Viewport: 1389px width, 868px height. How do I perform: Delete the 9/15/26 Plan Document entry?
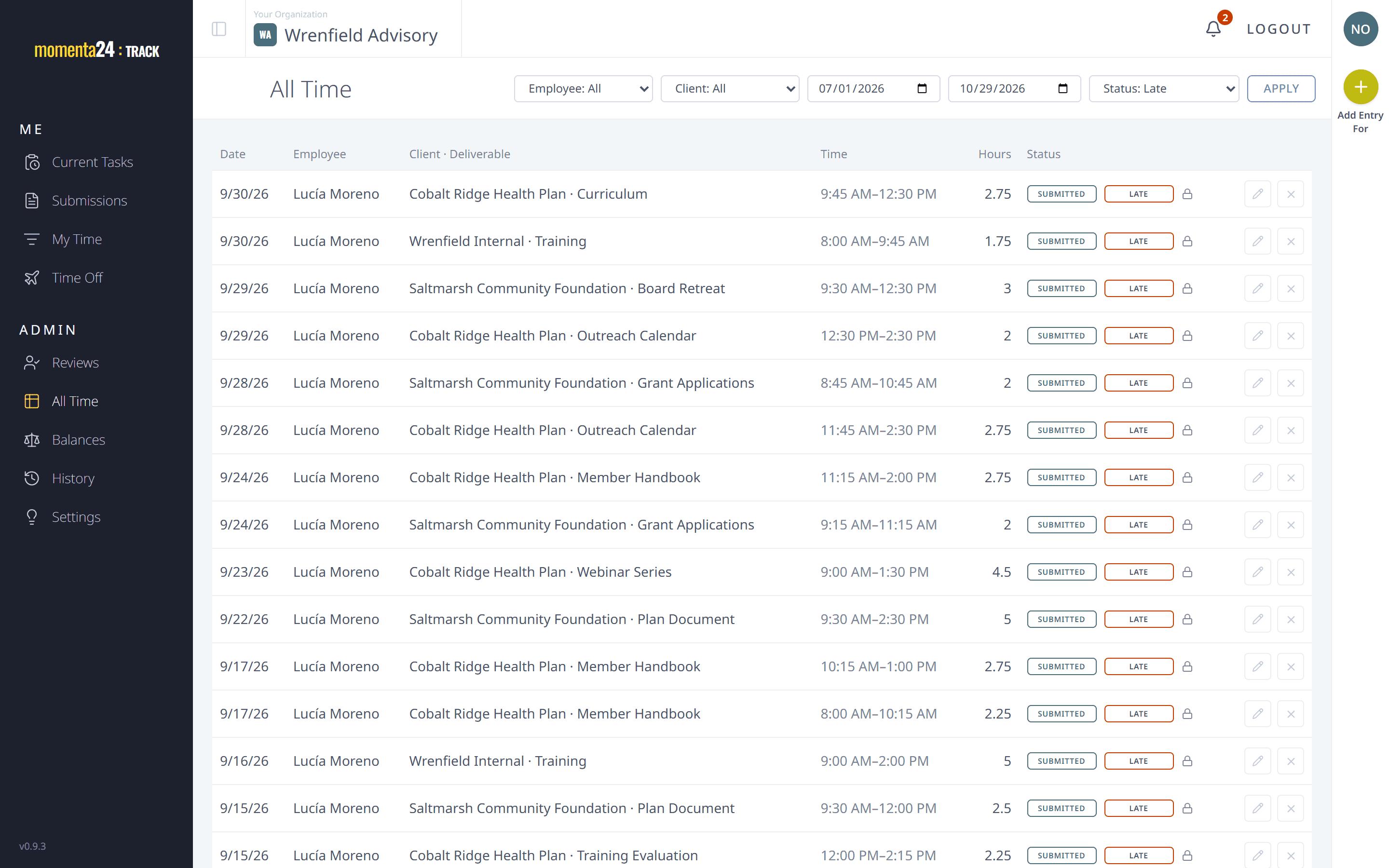coord(1290,808)
